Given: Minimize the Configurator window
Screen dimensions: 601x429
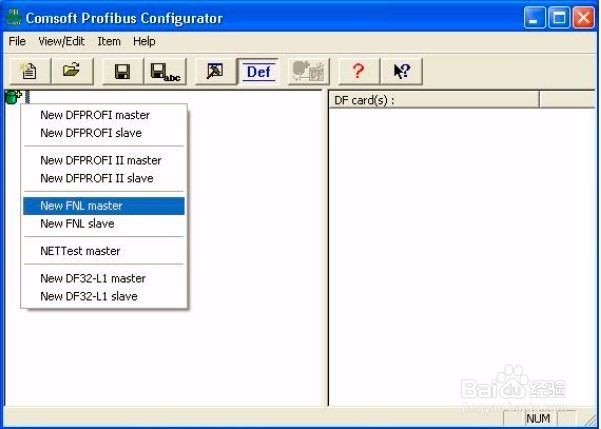Looking at the screenshot, I should tap(534, 18).
